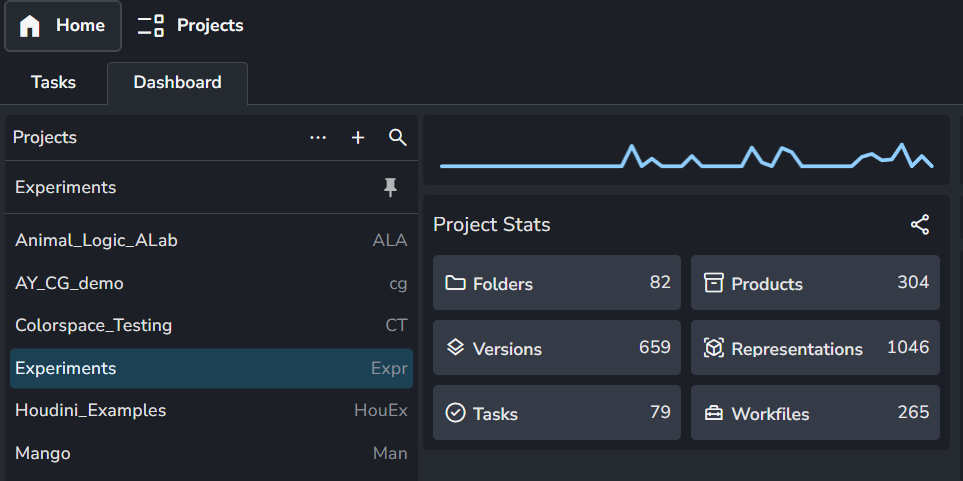Open the projects search magnifier
963x481 pixels.
[x=397, y=138]
